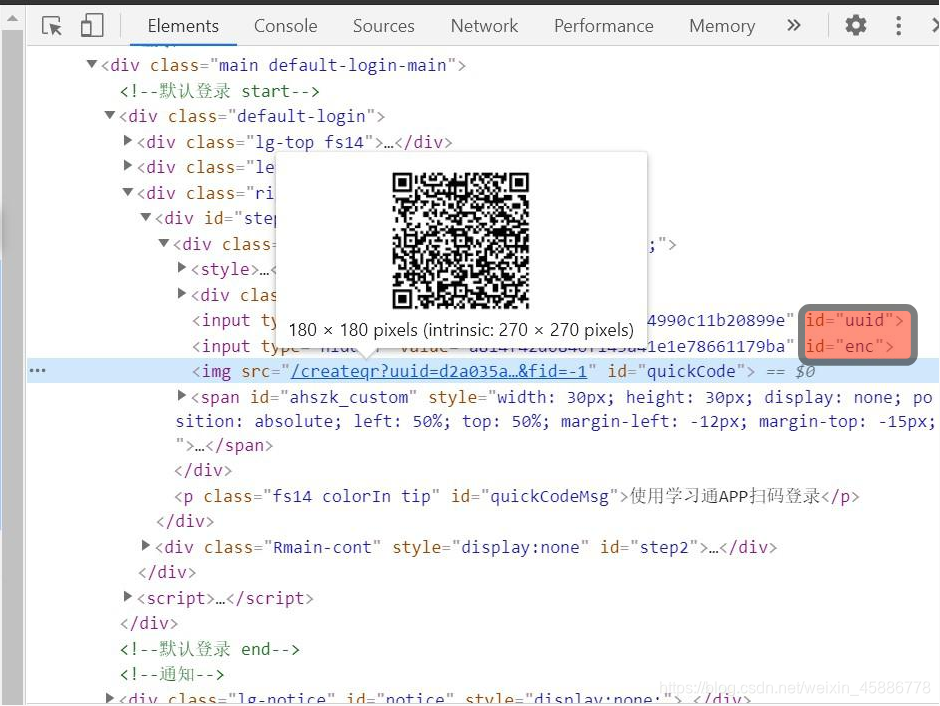This screenshot has height=706, width=940.
Task: Expand the style element node
Action: [182, 268]
